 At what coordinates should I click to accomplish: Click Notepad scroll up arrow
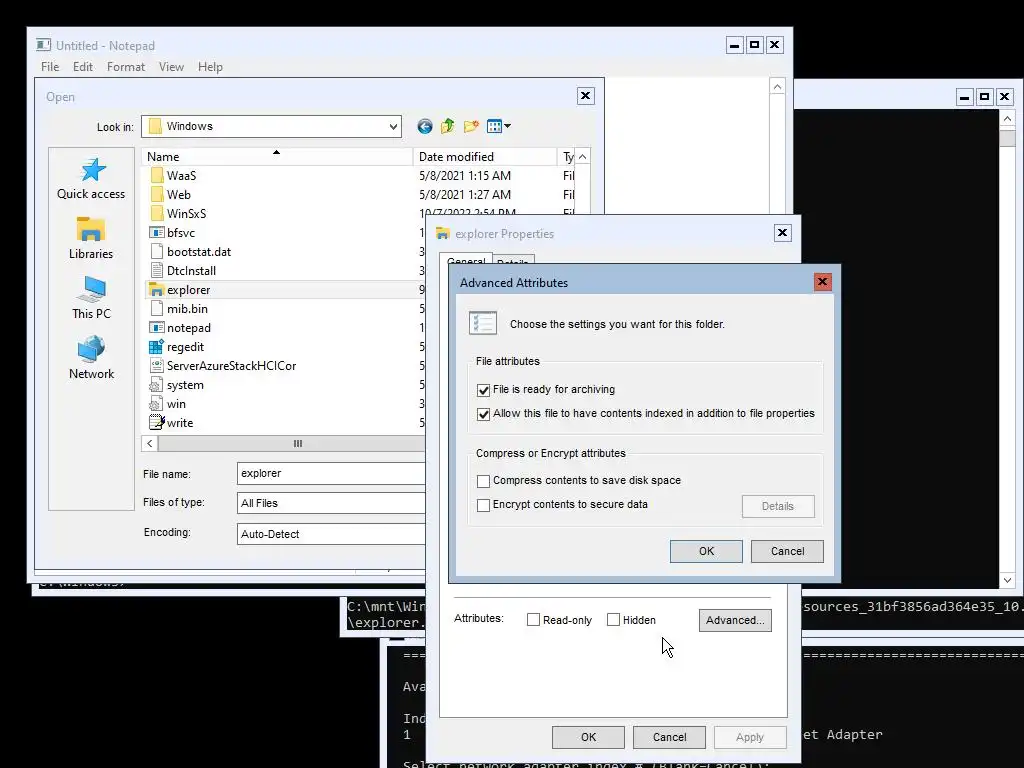[x=776, y=87]
